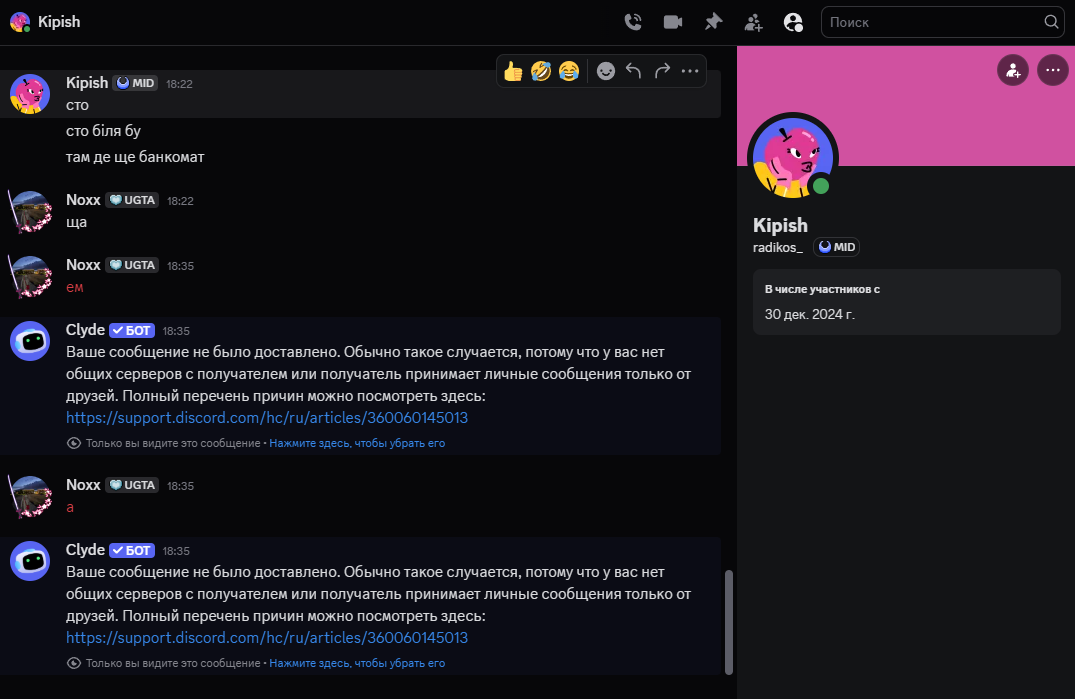Send friend request button in profile banner
1075x699 pixels.
click(1013, 70)
